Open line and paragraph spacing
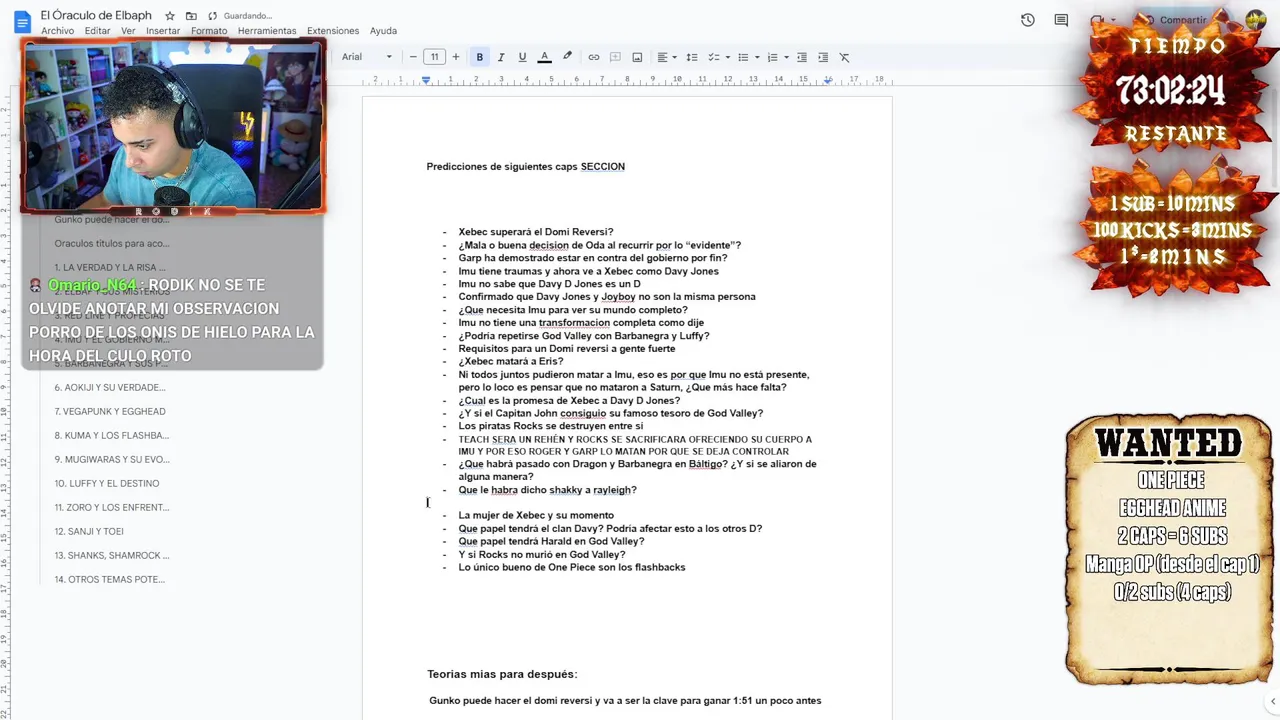Viewport: 1280px width, 720px height. coord(691,57)
